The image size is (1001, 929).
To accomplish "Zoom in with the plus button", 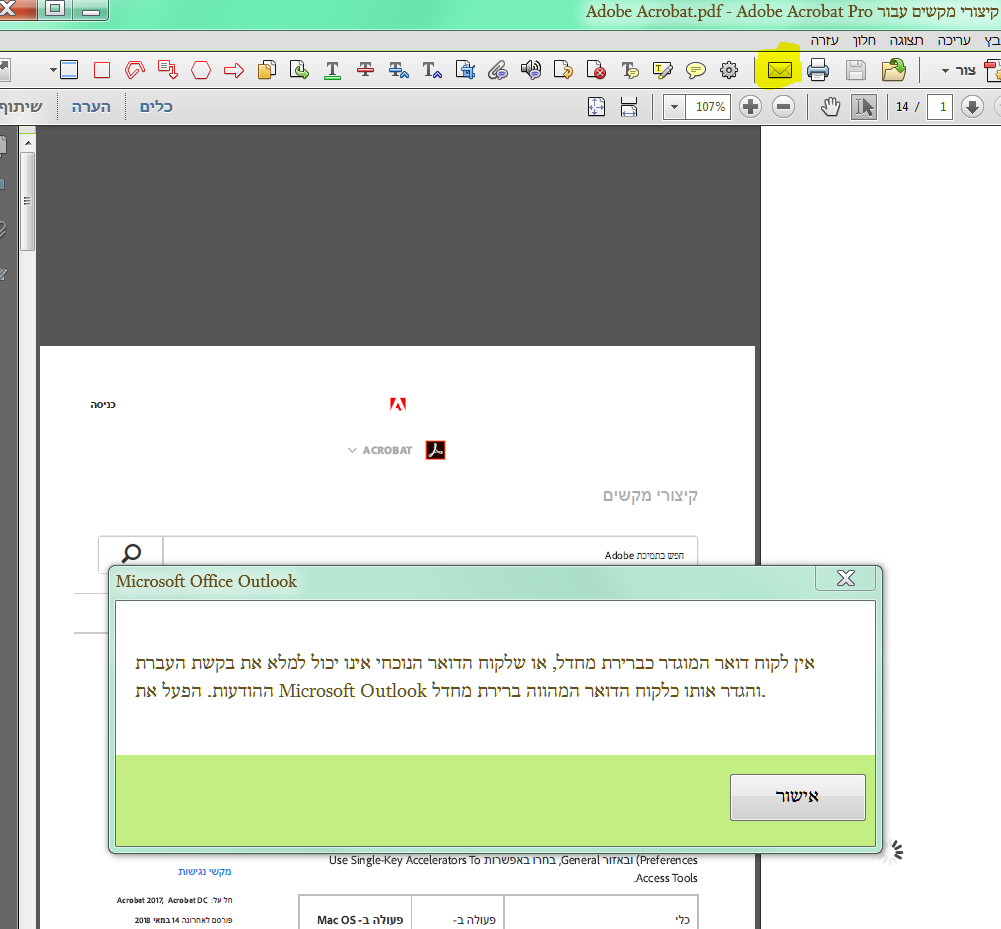I will tap(751, 107).
